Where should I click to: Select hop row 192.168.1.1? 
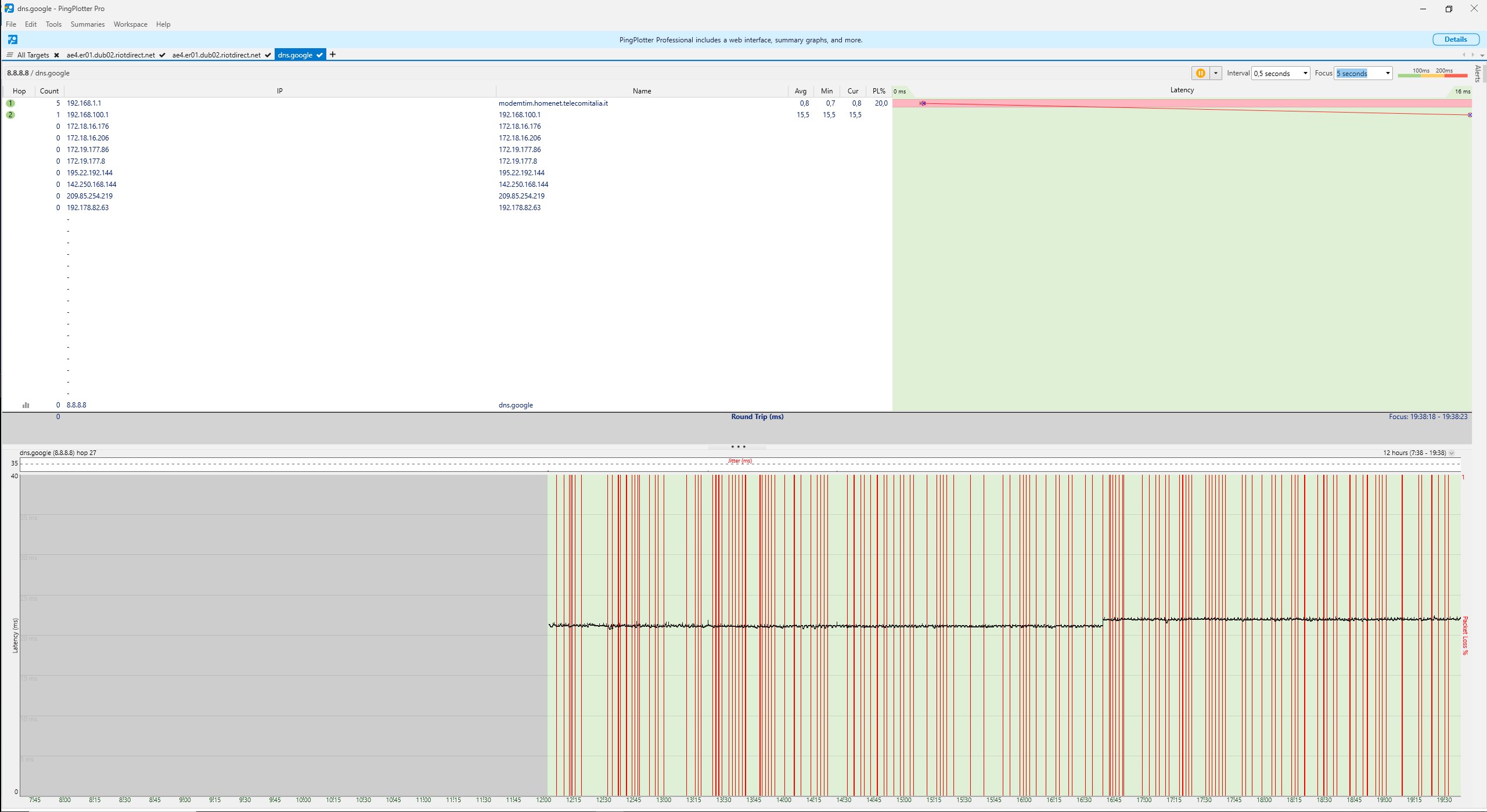pos(84,103)
